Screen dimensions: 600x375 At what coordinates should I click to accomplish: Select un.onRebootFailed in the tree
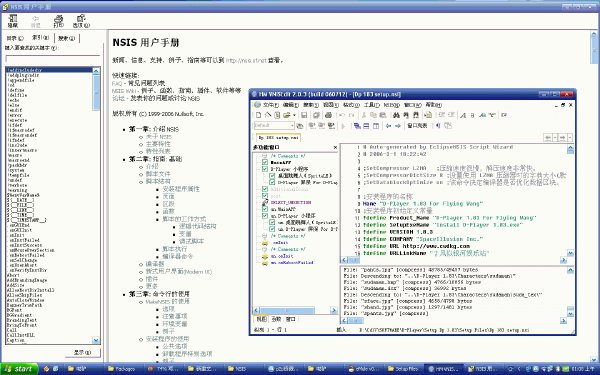[x=292, y=262]
